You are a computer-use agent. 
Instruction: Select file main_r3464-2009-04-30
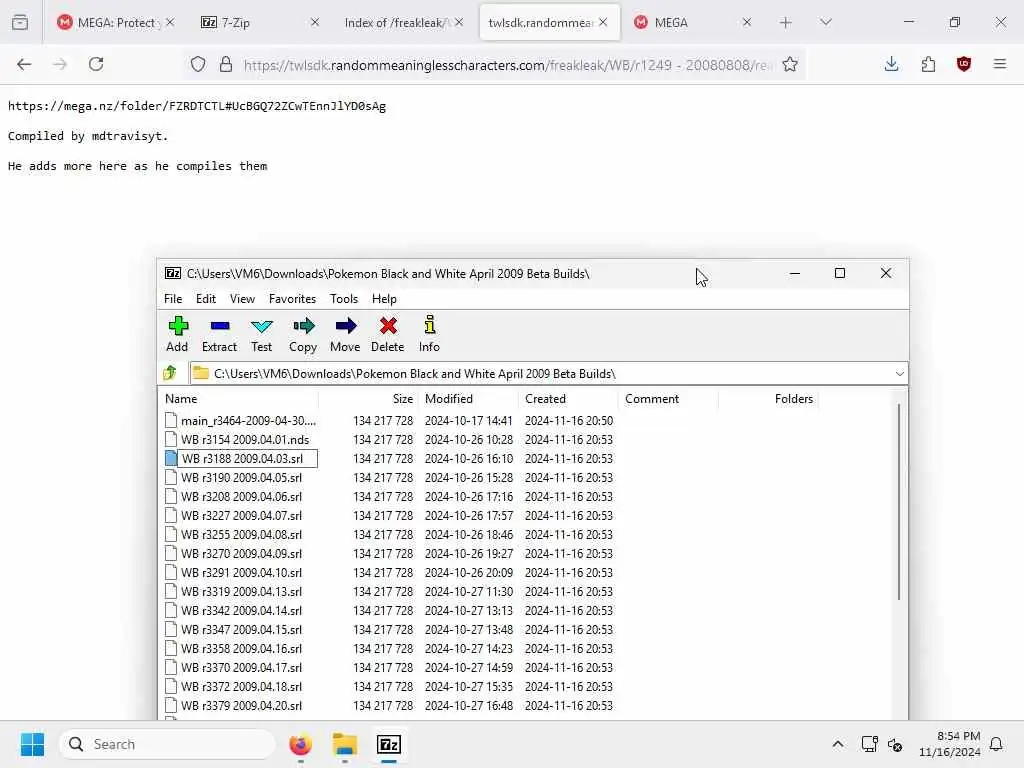pyautogui.click(x=248, y=421)
